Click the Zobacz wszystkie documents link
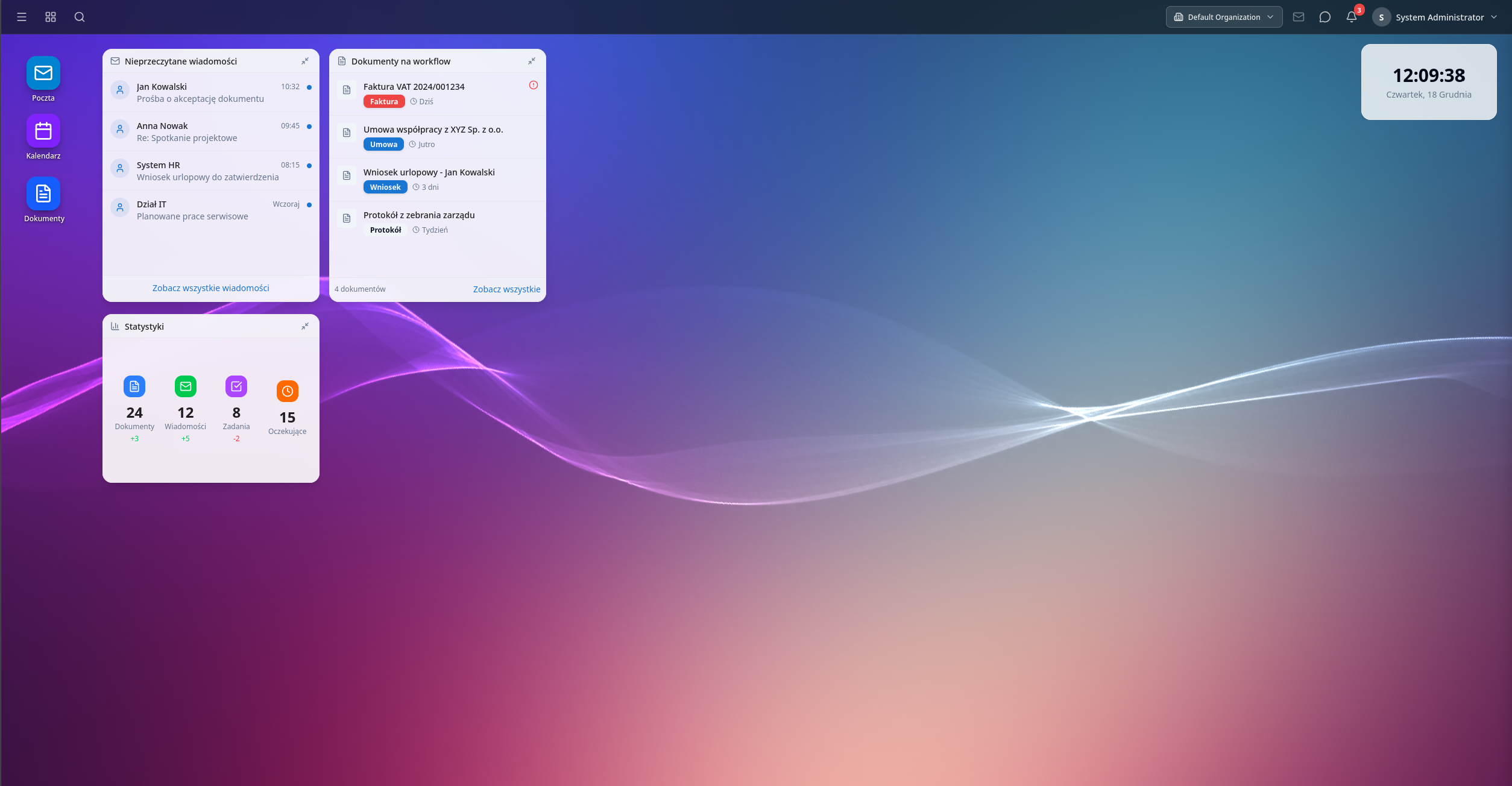 point(506,289)
